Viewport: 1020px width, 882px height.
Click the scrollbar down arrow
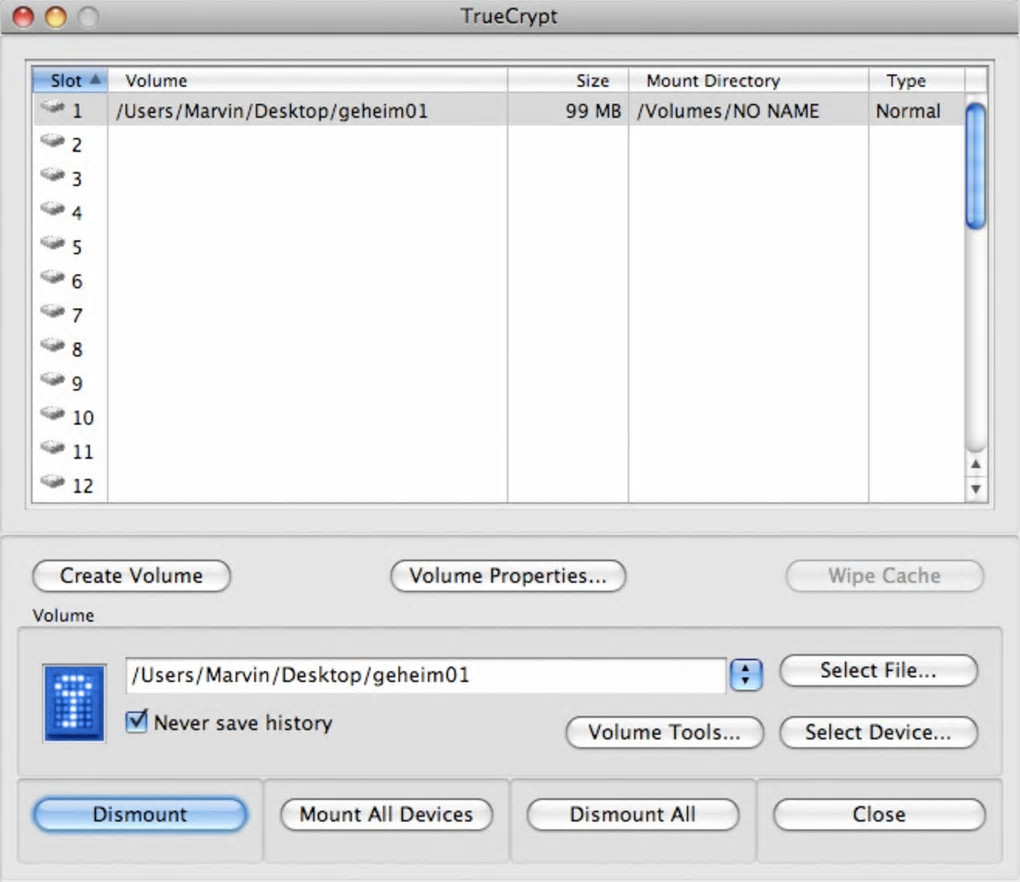tap(975, 489)
